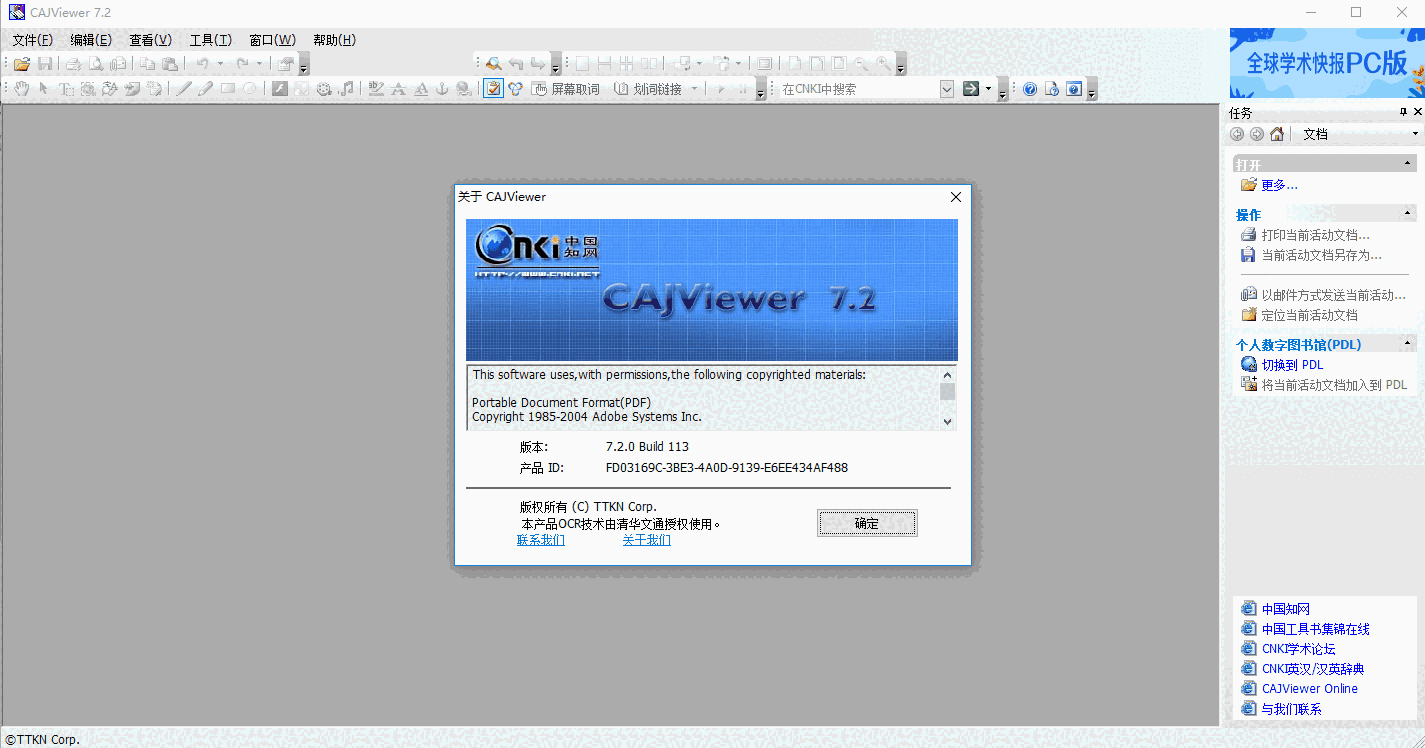Open the CNKI英汉/汉英辞典 link
1425x748 pixels.
[1313, 669]
